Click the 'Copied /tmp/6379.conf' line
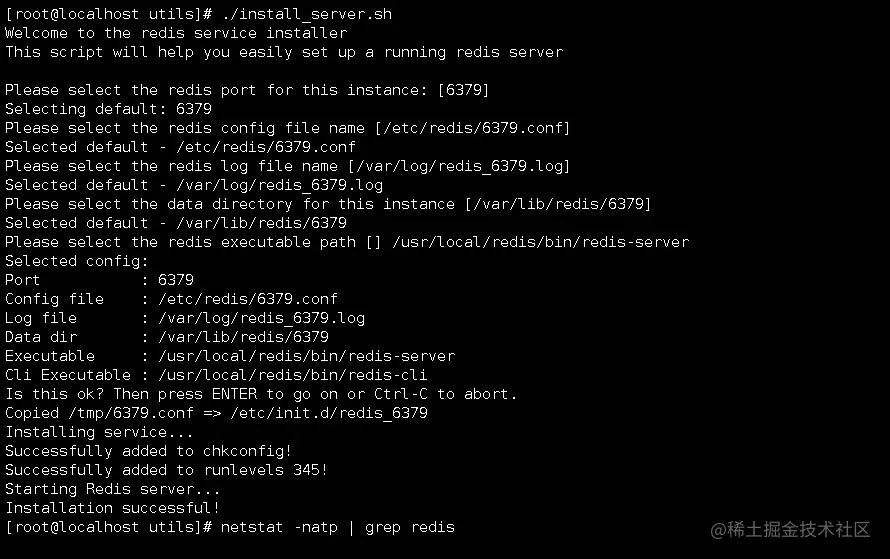The image size is (890, 559). 216,413
